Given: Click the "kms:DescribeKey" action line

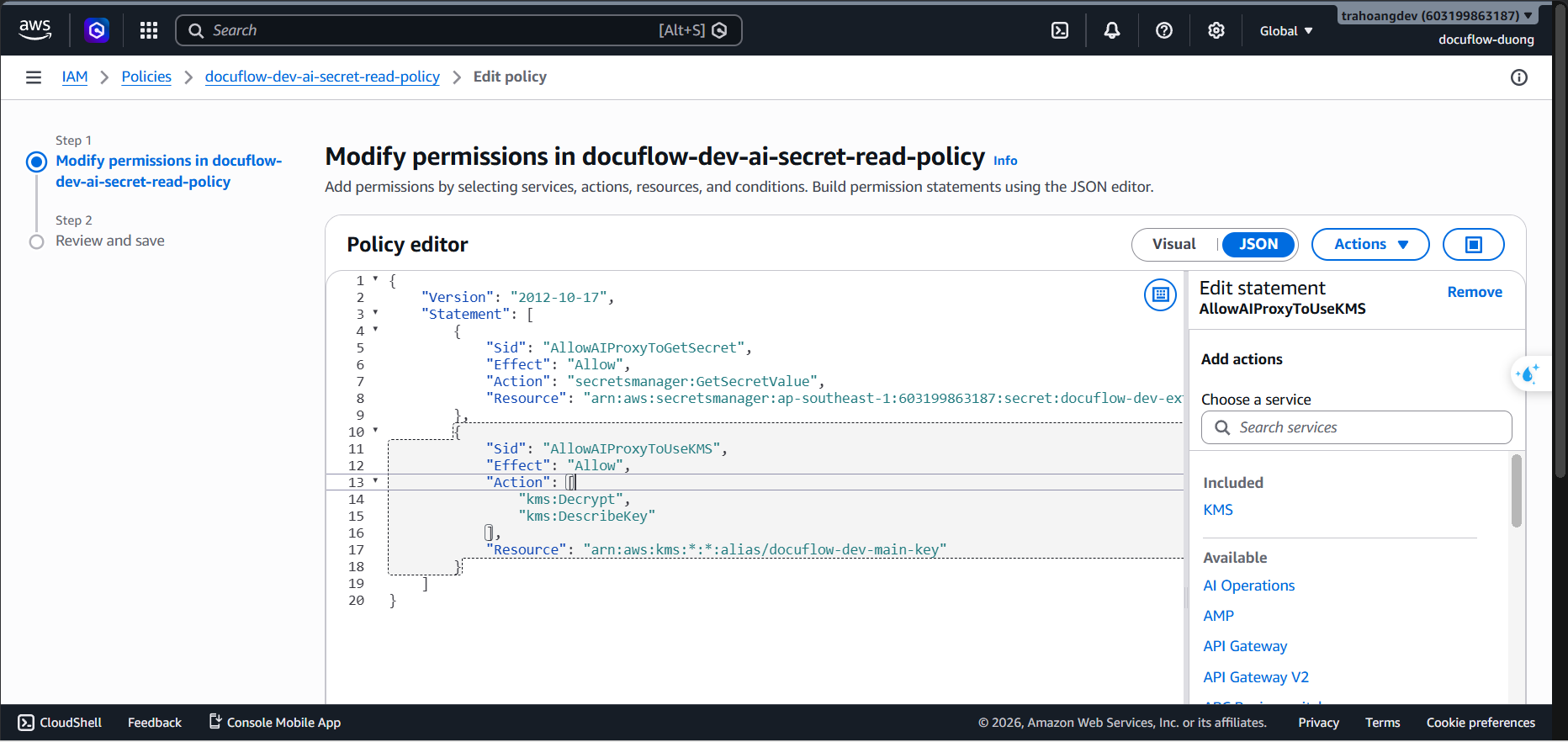Looking at the screenshot, I should point(586,517).
